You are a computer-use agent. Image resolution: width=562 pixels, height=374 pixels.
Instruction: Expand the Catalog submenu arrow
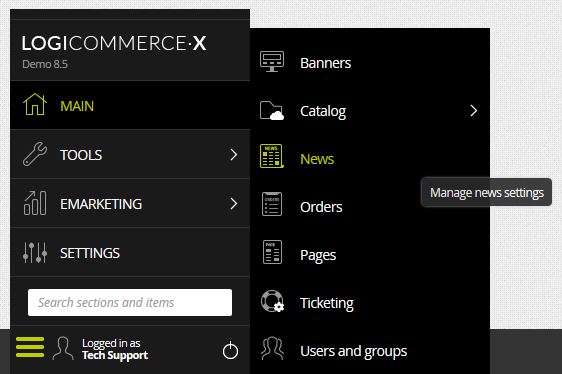click(x=473, y=111)
